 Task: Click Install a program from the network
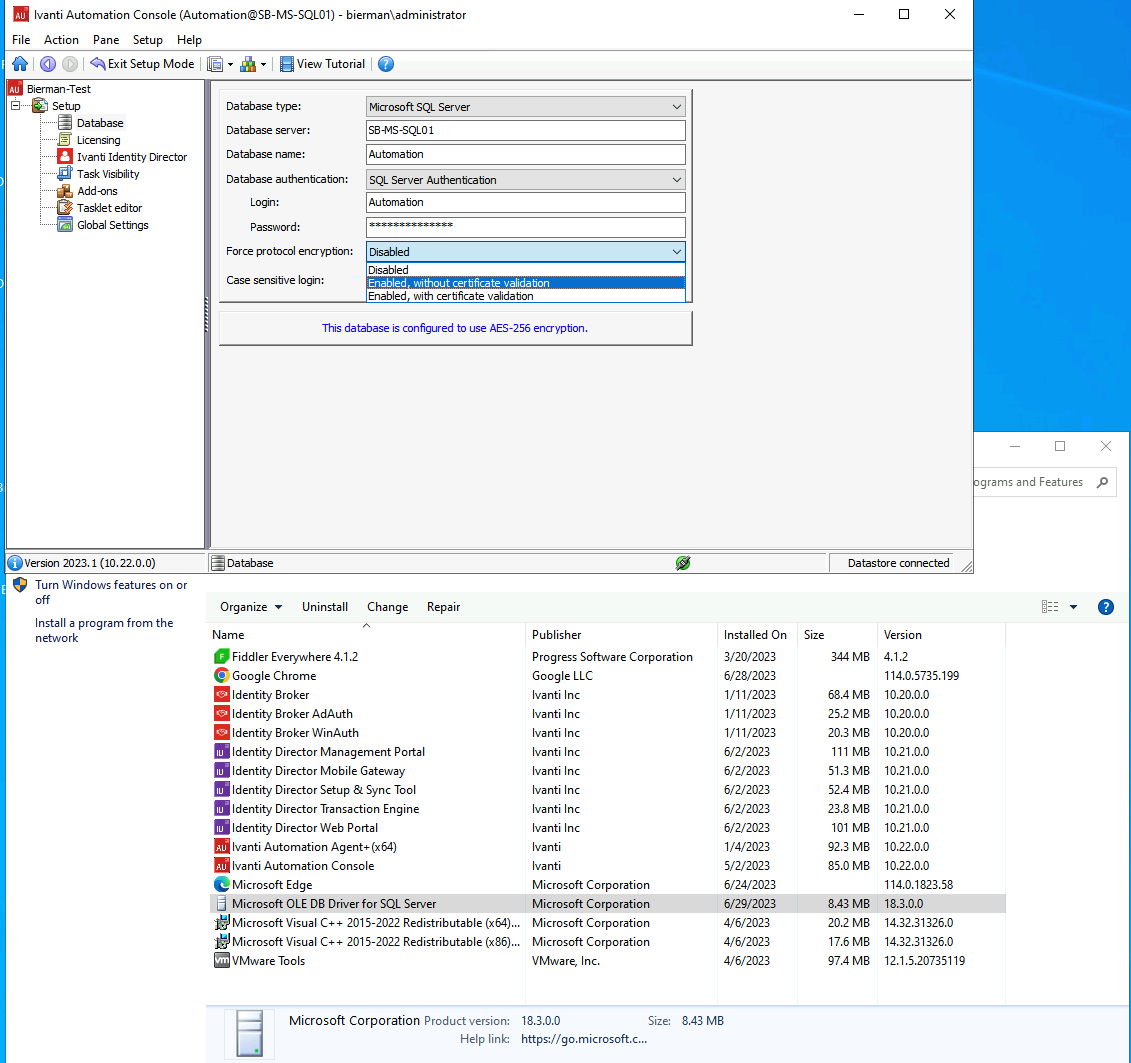(104, 630)
